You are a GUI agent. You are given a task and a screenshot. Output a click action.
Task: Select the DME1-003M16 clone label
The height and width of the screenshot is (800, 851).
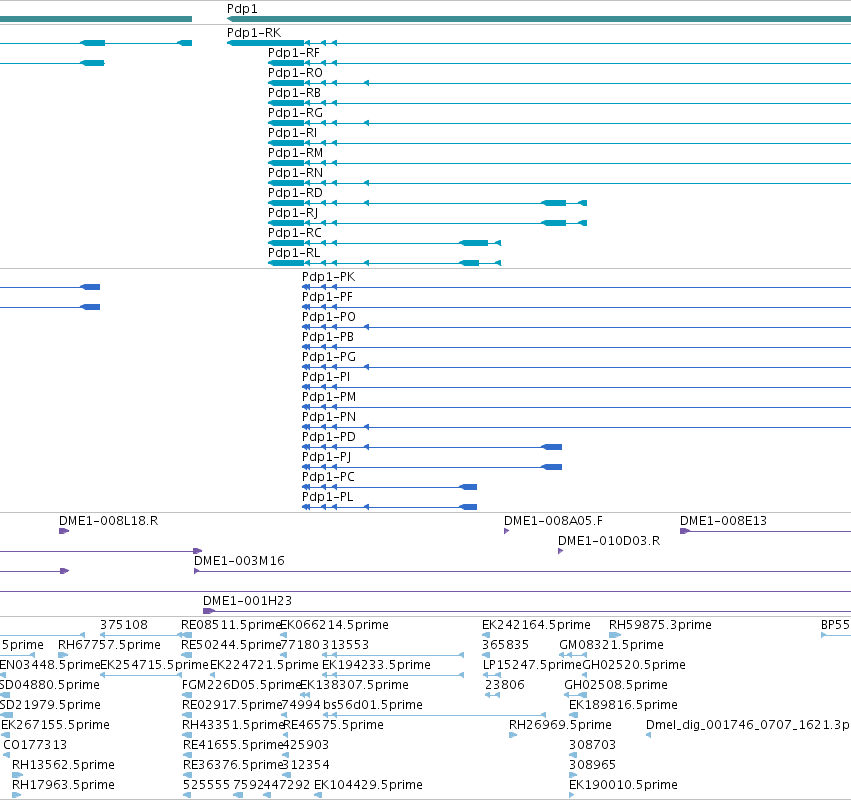239,561
